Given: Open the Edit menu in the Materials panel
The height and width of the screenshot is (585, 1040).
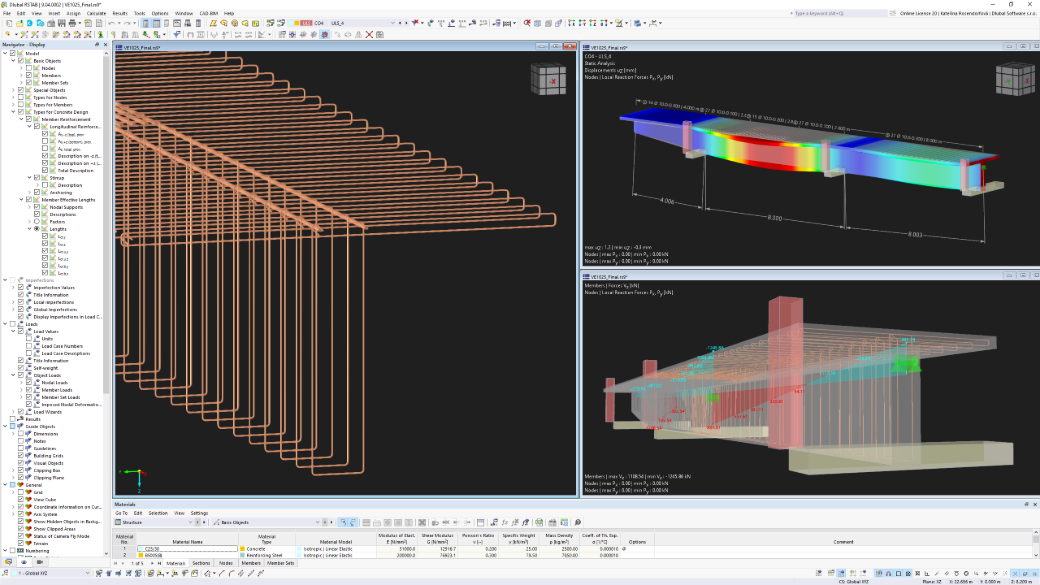Looking at the screenshot, I should (138, 513).
